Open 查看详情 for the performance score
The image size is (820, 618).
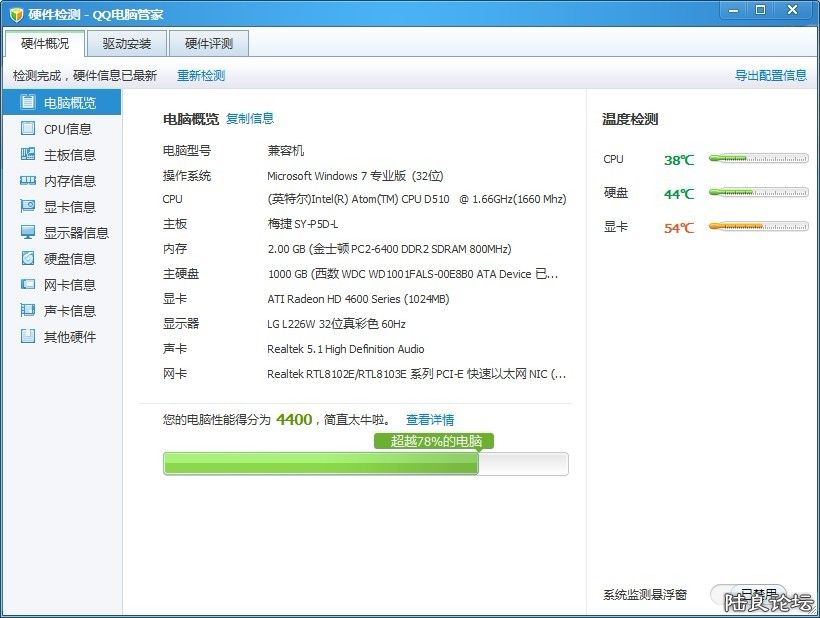[430, 420]
